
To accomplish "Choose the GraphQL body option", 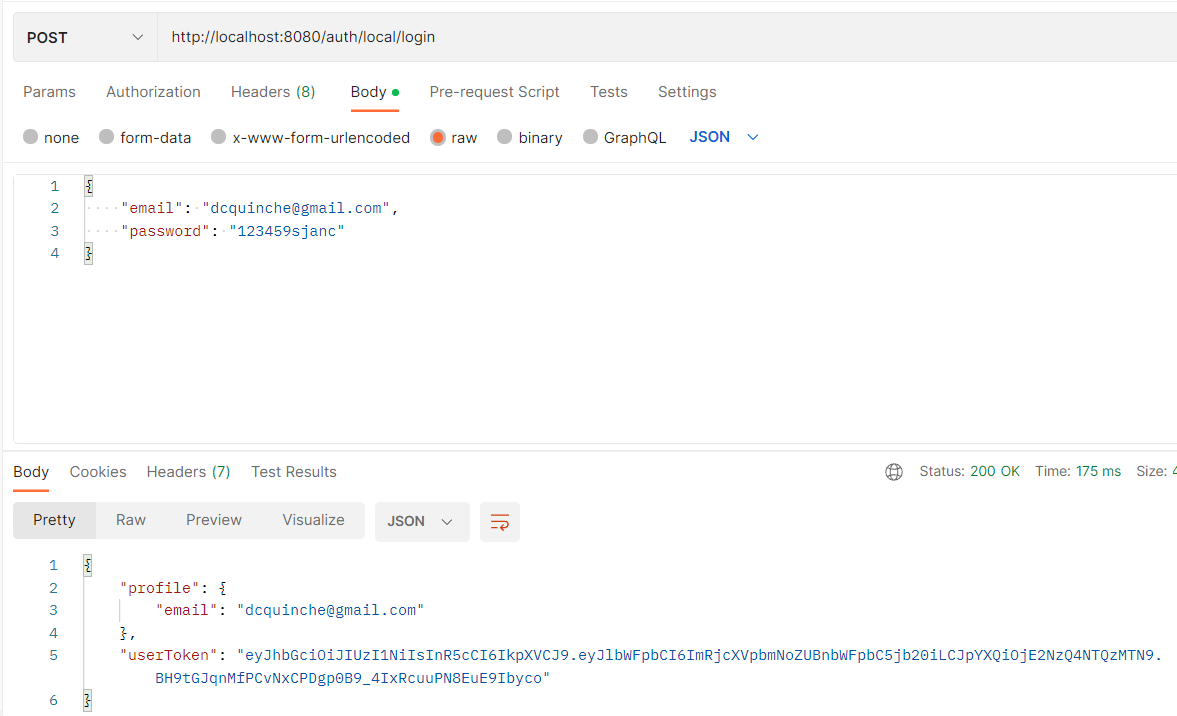I will (589, 137).
